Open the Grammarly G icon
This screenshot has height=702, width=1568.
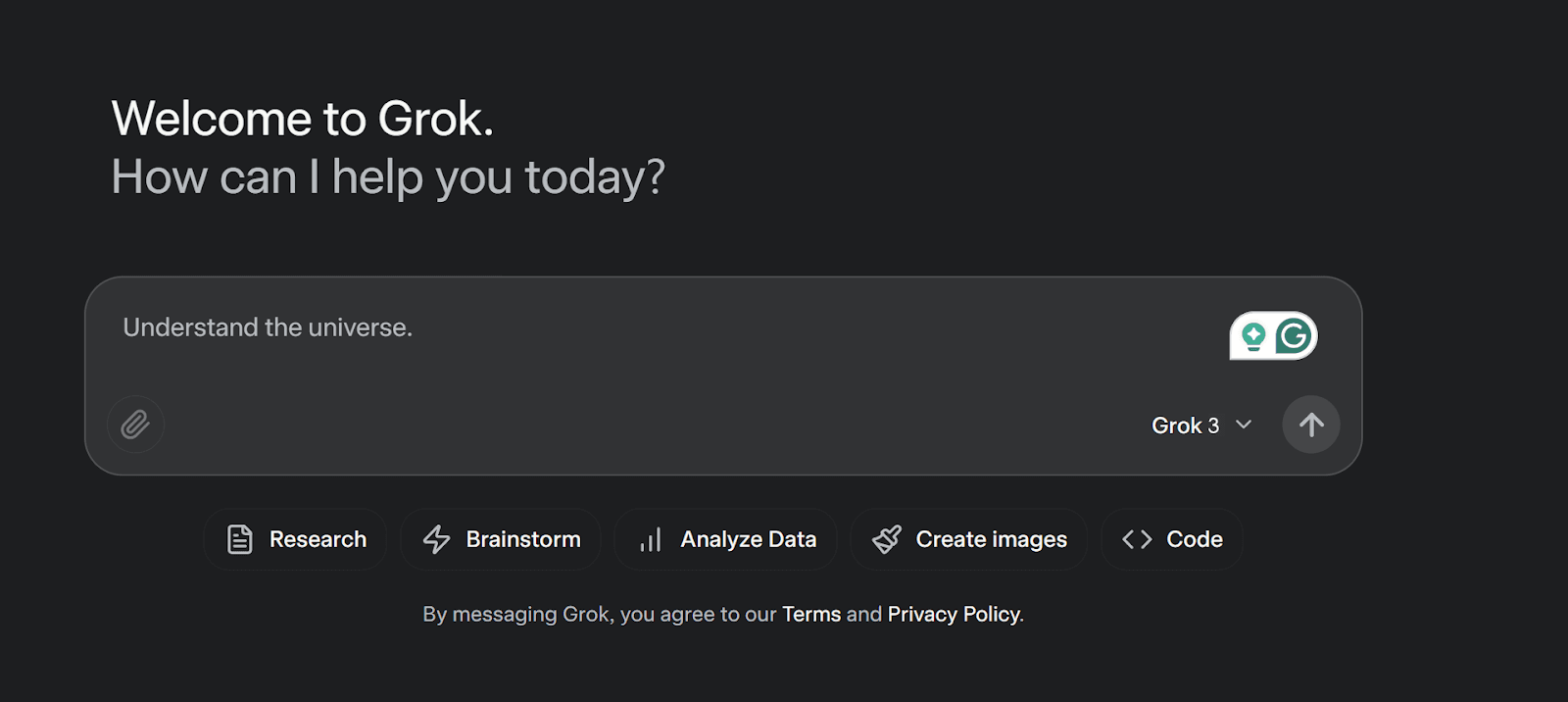pyautogui.click(x=1295, y=336)
